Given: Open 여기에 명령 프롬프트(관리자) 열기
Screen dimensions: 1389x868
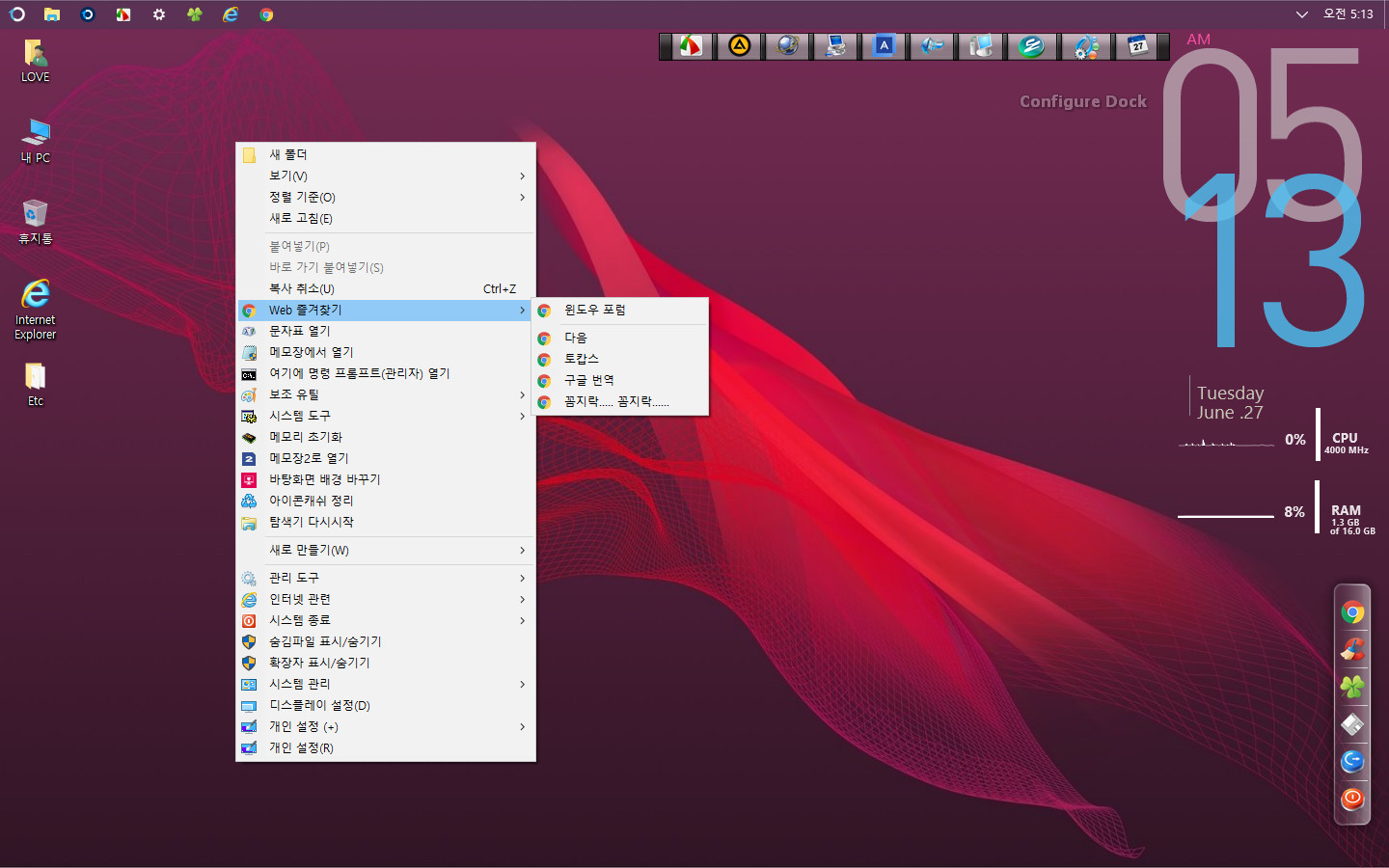Looking at the screenshot, I should (386, 373).
